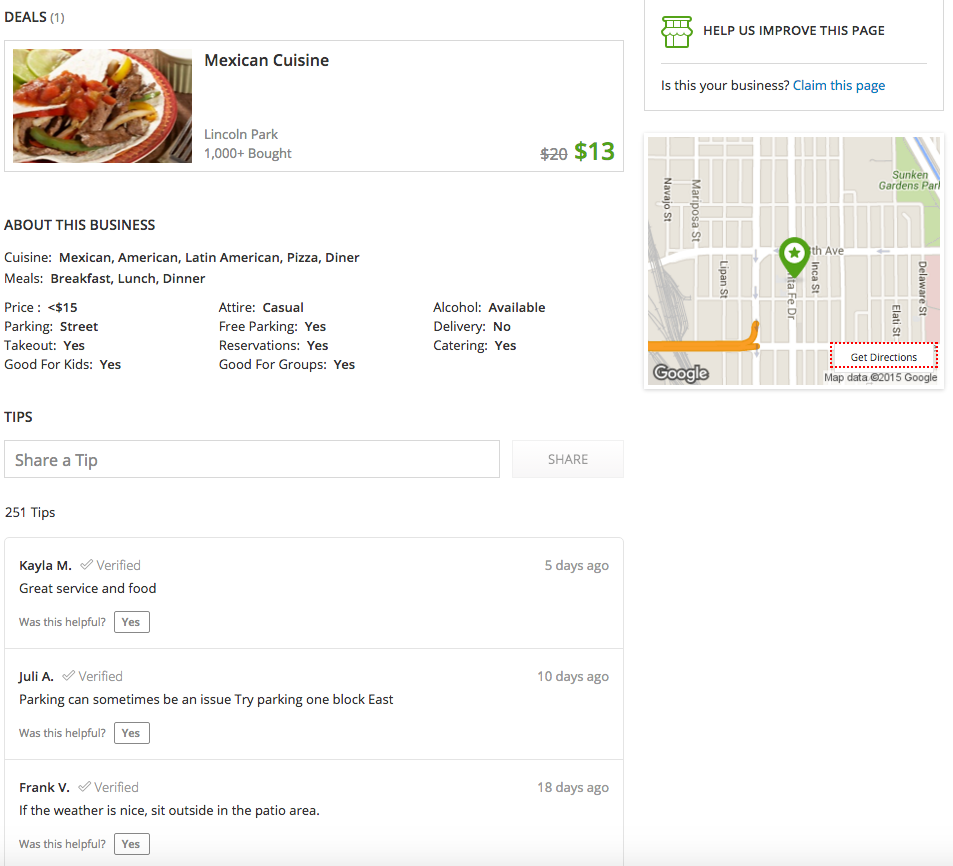Open the Mexican Cuisine deal title
Image resolution: width=953 pixels, height=866 pixels.
click(x=266, y=60)
